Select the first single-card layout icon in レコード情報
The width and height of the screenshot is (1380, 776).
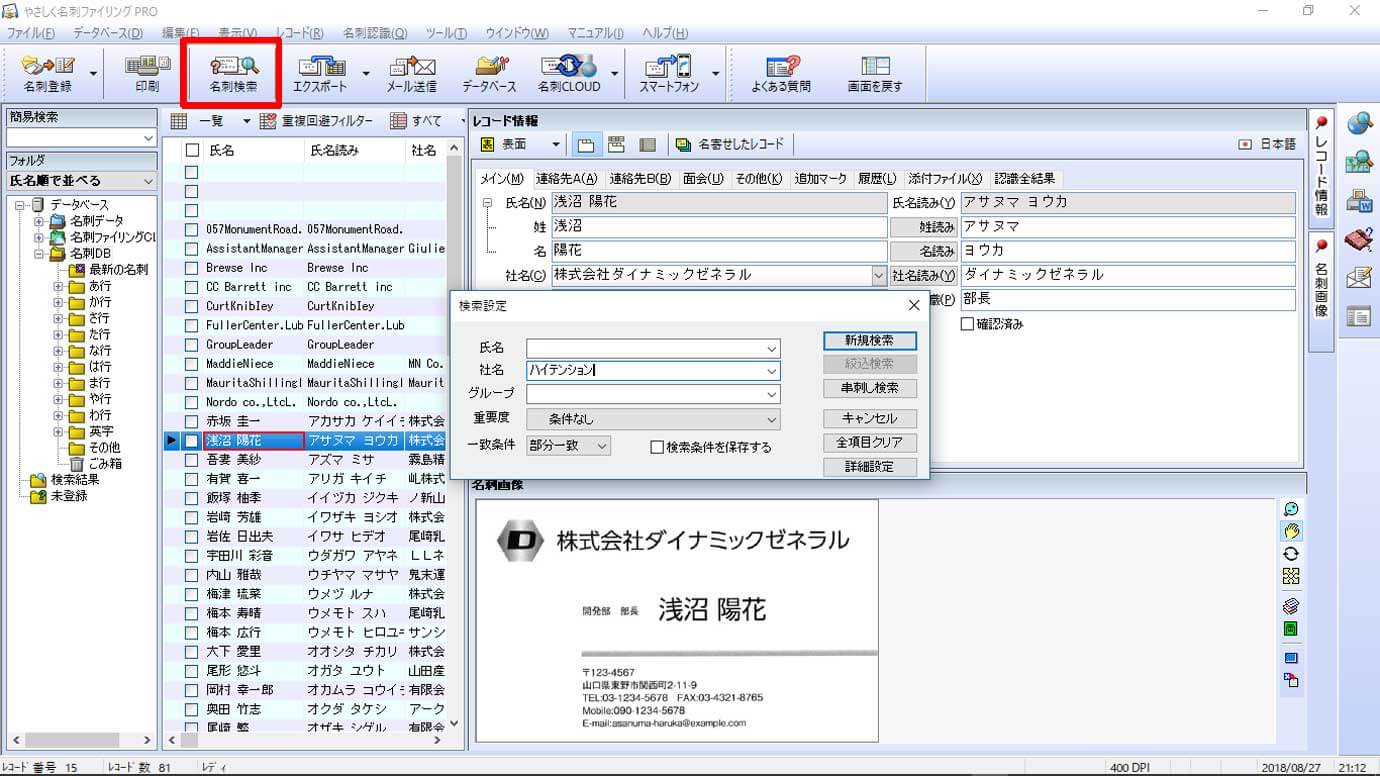click(586, 144)
